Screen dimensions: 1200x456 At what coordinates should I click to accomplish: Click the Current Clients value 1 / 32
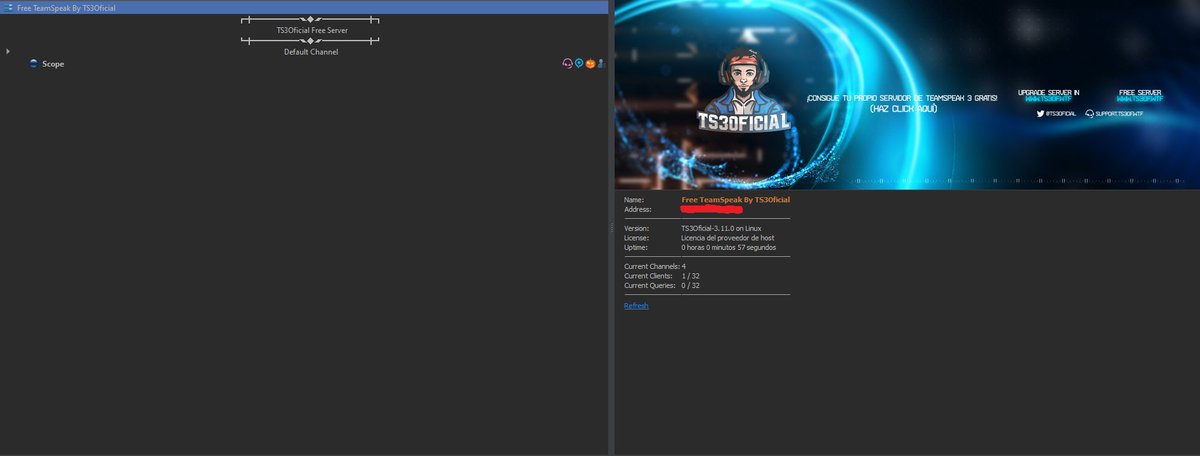click(690, 276)
